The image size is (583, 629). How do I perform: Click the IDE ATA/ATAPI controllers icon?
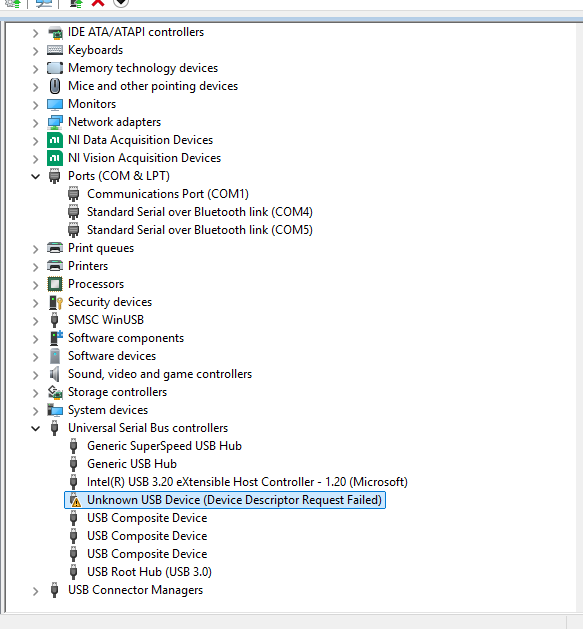[55, 32]
